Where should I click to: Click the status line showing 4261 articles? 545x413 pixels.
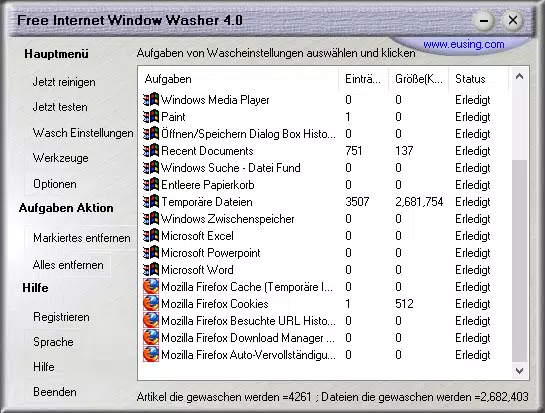(x=333, y=397)
